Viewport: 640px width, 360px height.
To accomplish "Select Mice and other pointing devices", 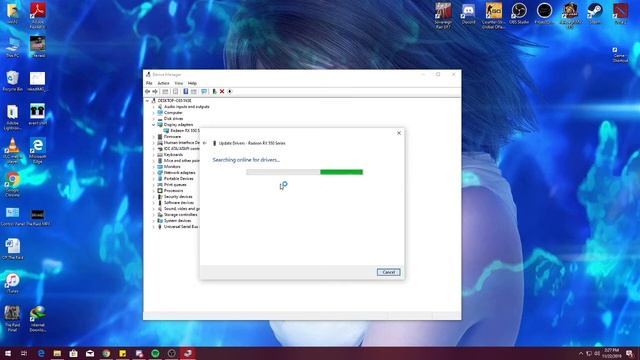I will 182,161.
